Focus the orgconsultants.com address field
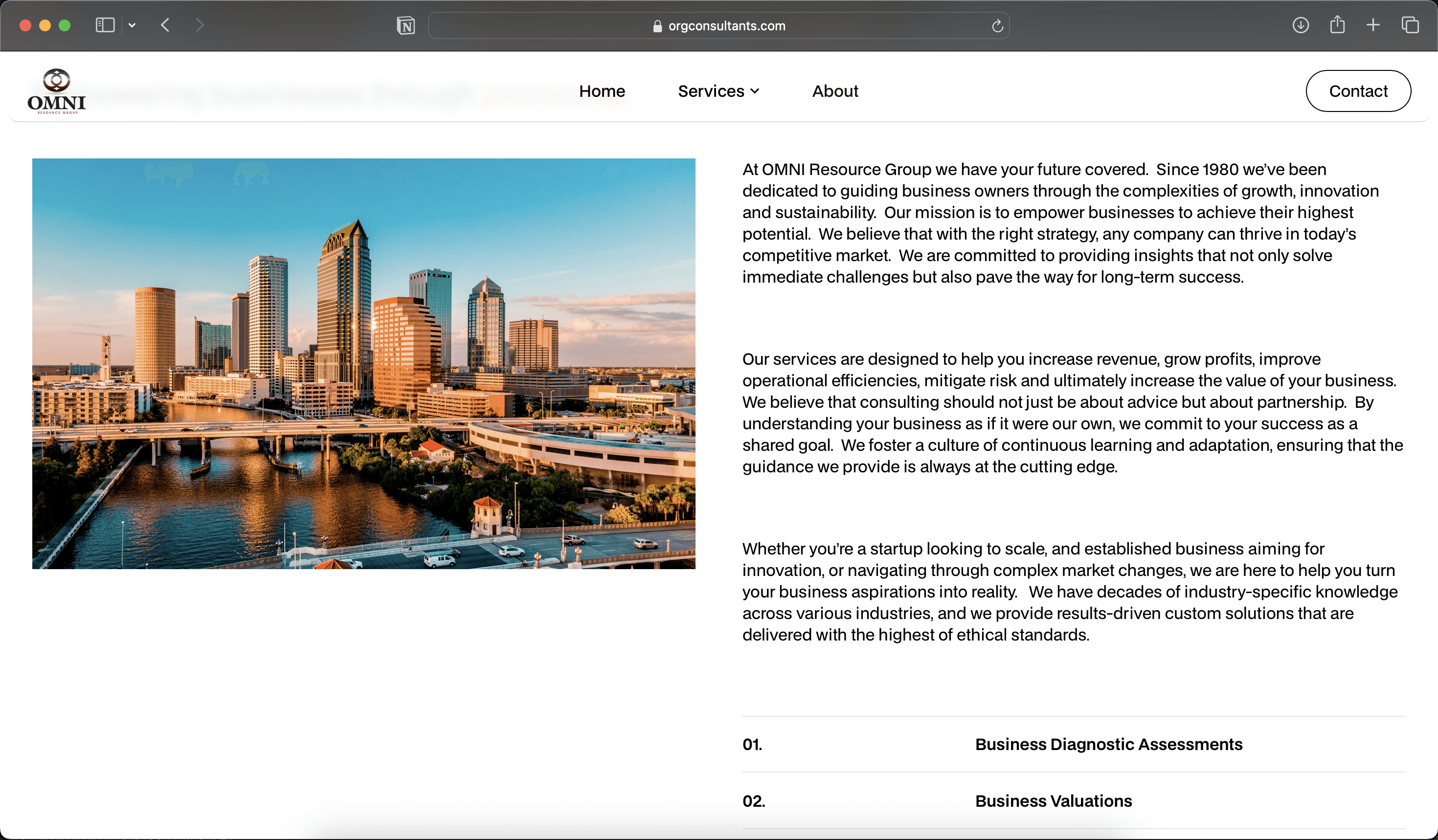 (719, 25)
